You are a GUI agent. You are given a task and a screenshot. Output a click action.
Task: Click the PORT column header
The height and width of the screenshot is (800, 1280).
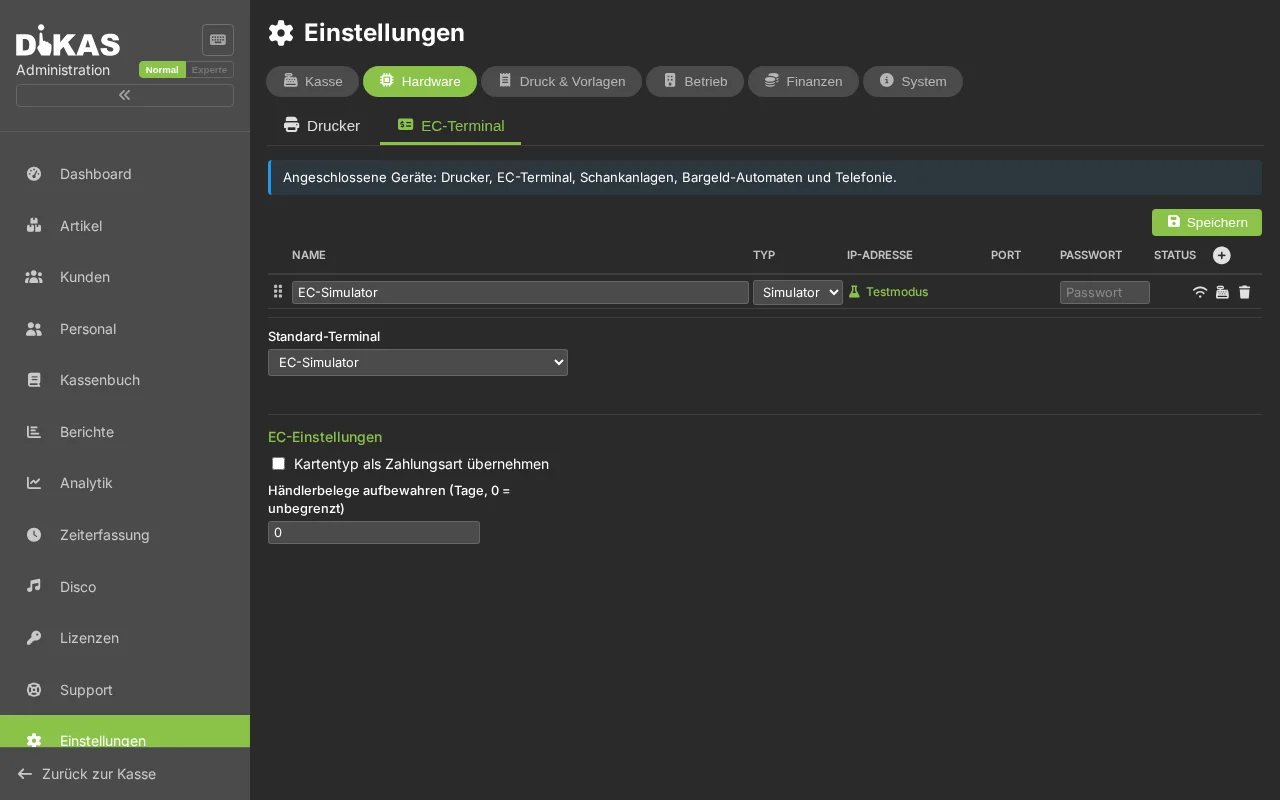[x=1006, y=255]
